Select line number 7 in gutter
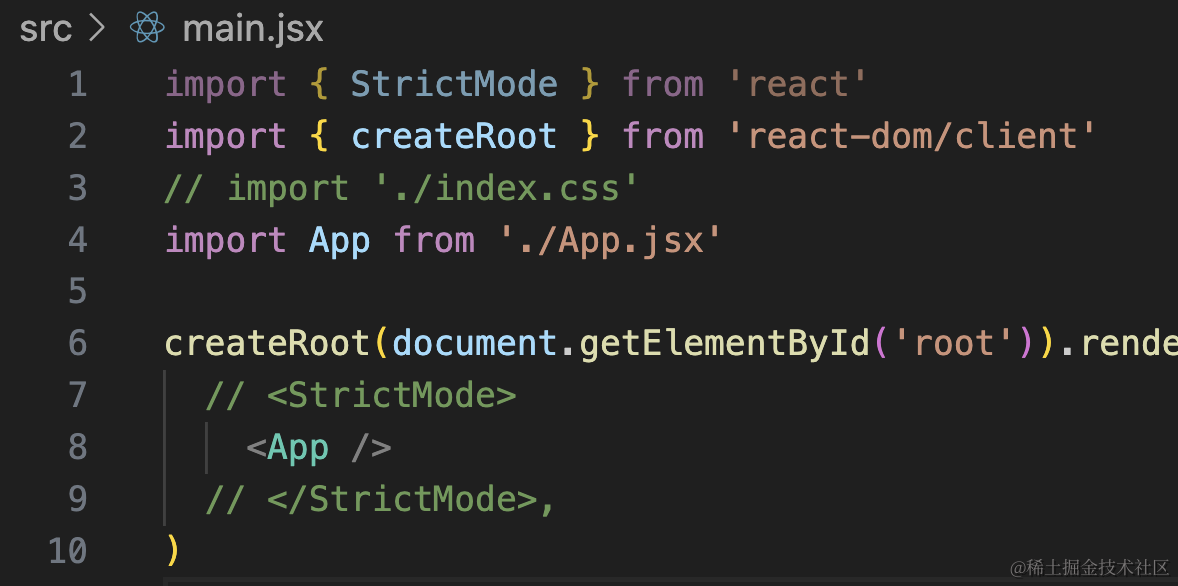 point(78,395)
